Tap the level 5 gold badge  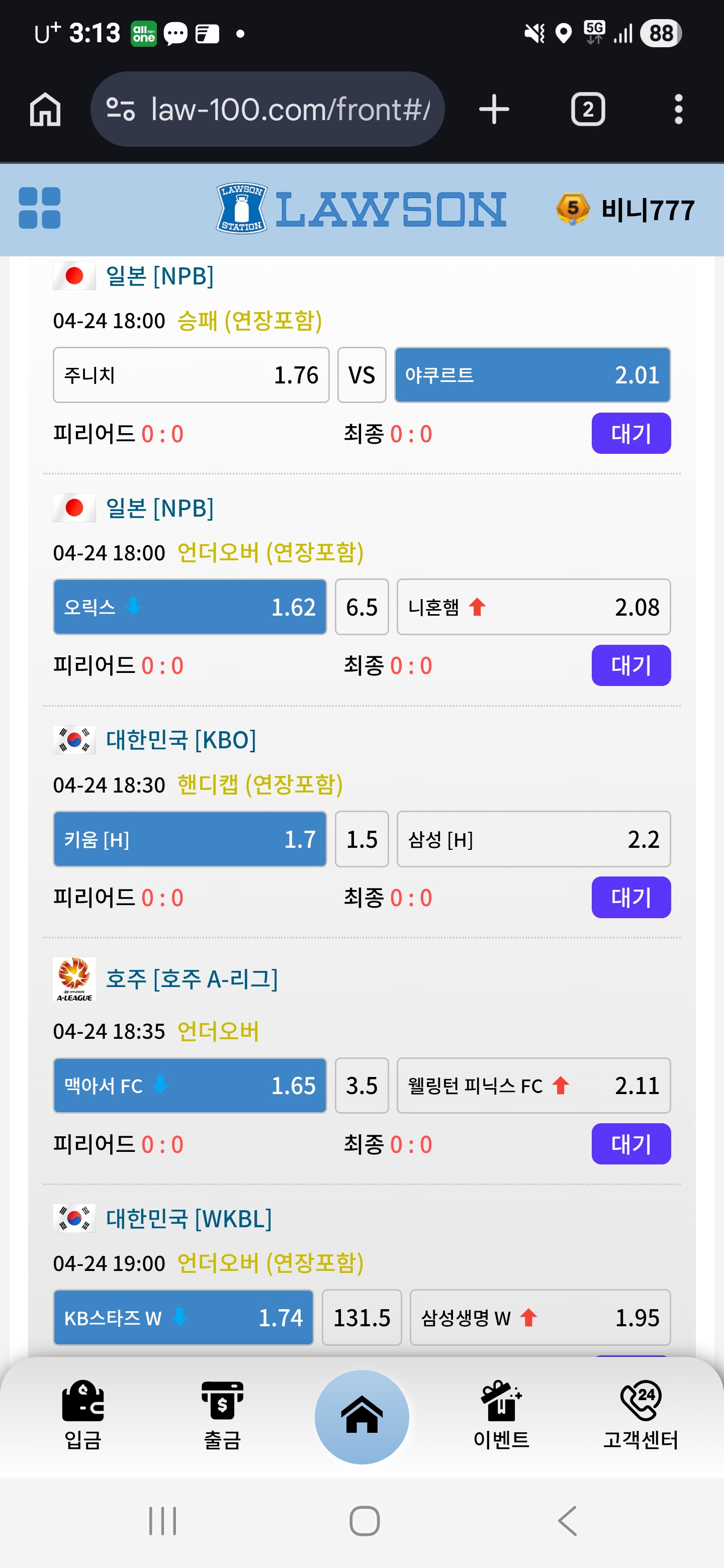[572, 209]
